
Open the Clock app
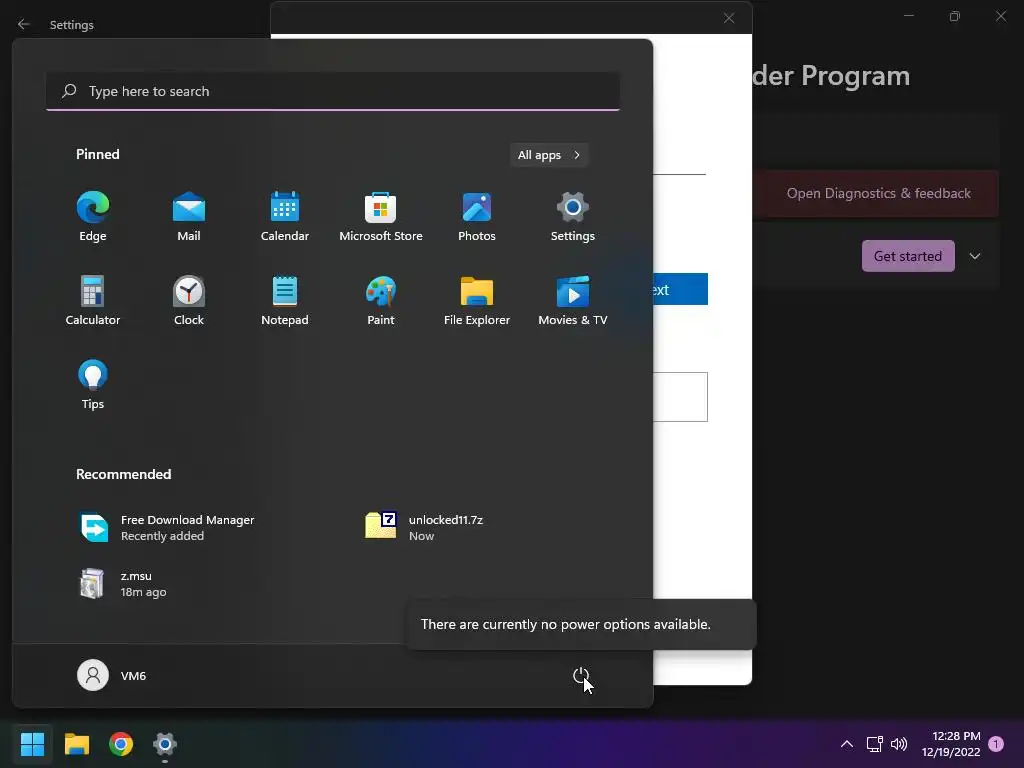(x=189, y=301)
